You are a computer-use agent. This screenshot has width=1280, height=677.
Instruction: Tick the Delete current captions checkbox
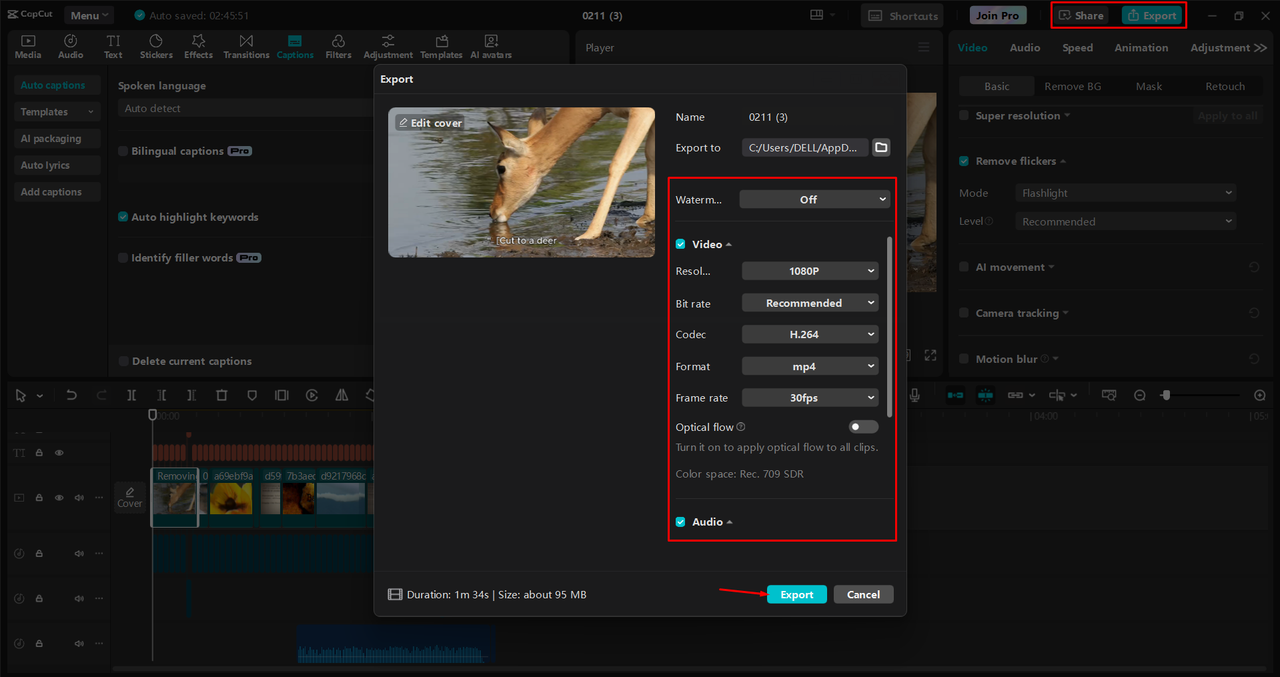coord(123,362)
